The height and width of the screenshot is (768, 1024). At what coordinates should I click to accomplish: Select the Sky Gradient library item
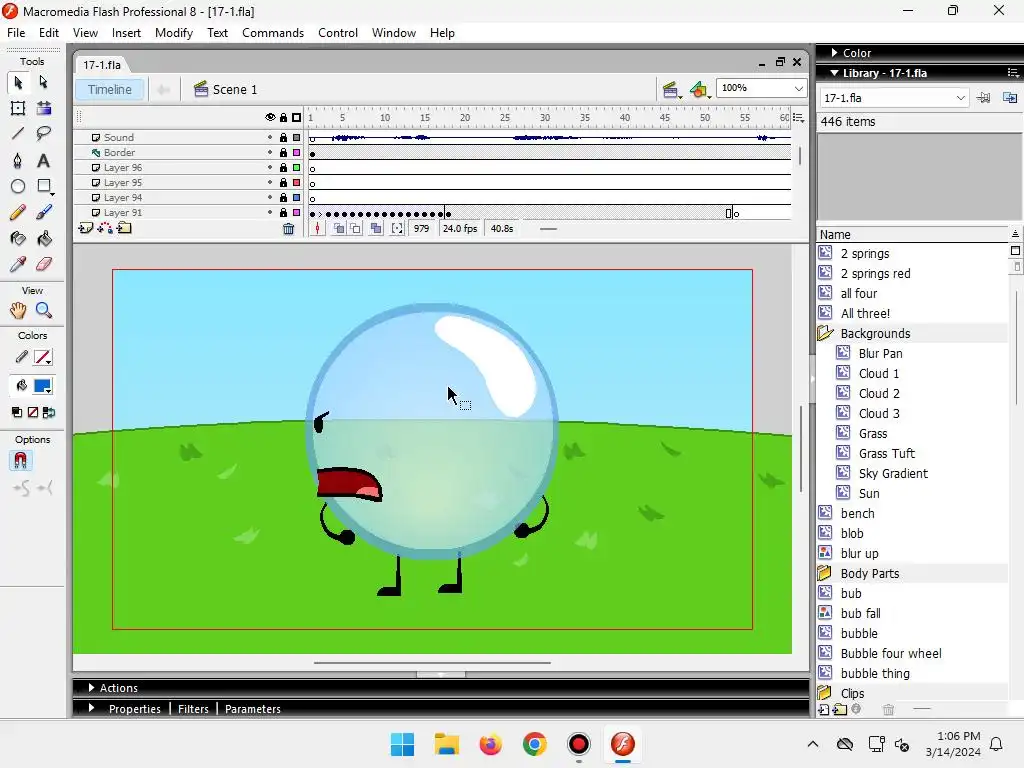click(x=893, y=473)
